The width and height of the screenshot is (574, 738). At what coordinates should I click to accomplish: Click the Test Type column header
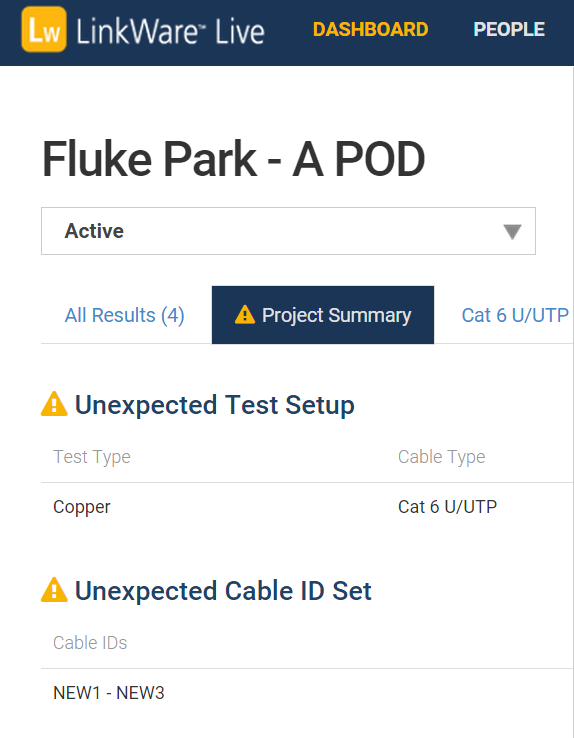pos(92,457)
